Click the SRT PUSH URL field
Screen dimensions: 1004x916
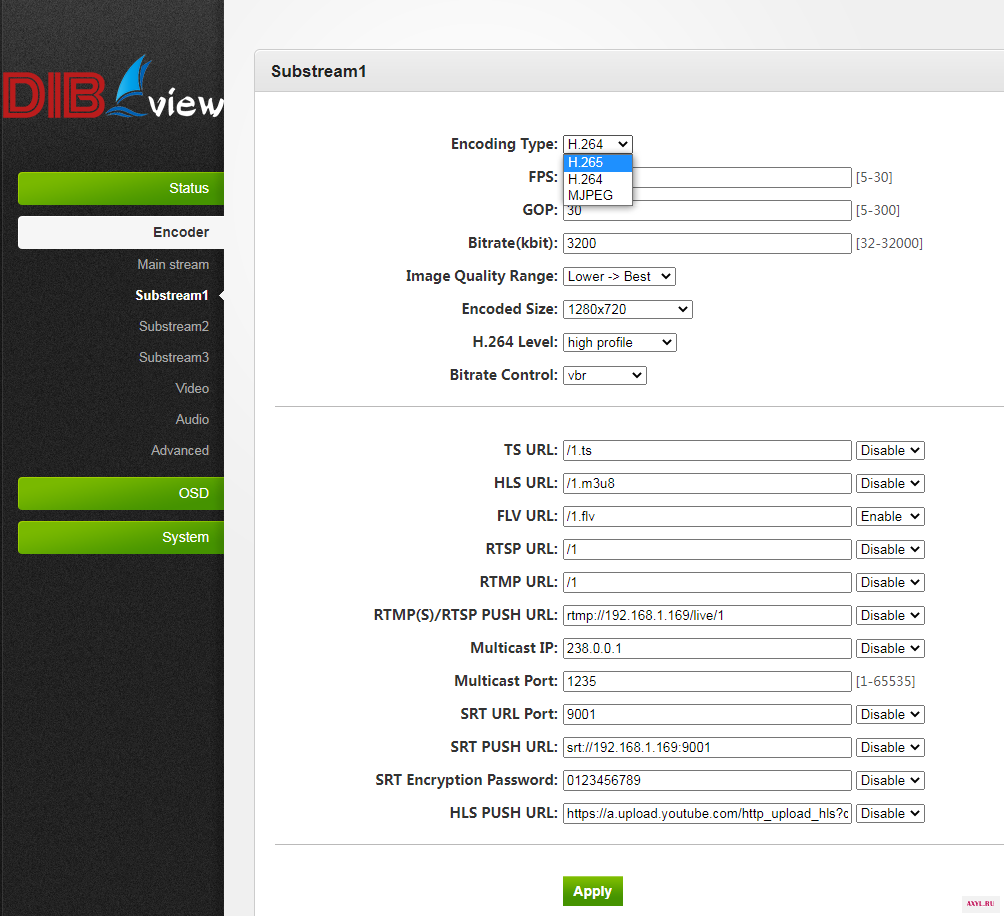click(707, 747)
